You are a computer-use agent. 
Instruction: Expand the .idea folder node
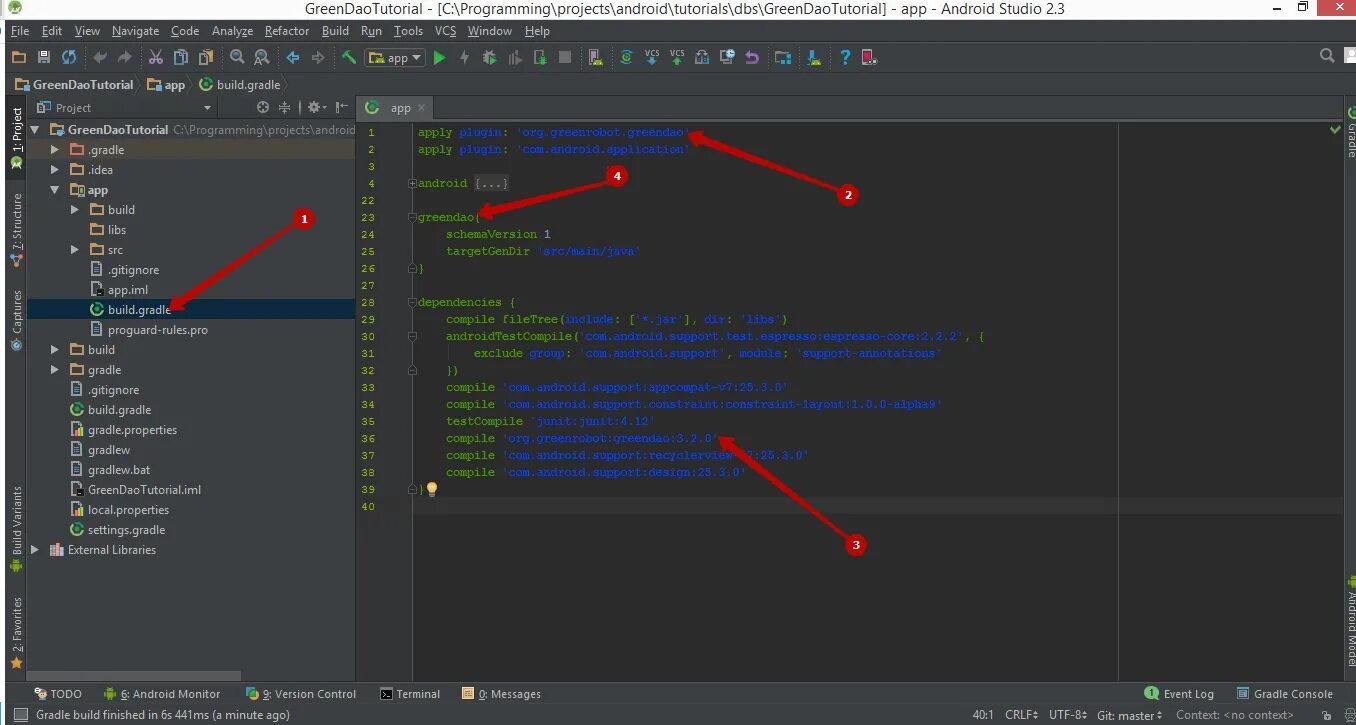tap(56, 170)
